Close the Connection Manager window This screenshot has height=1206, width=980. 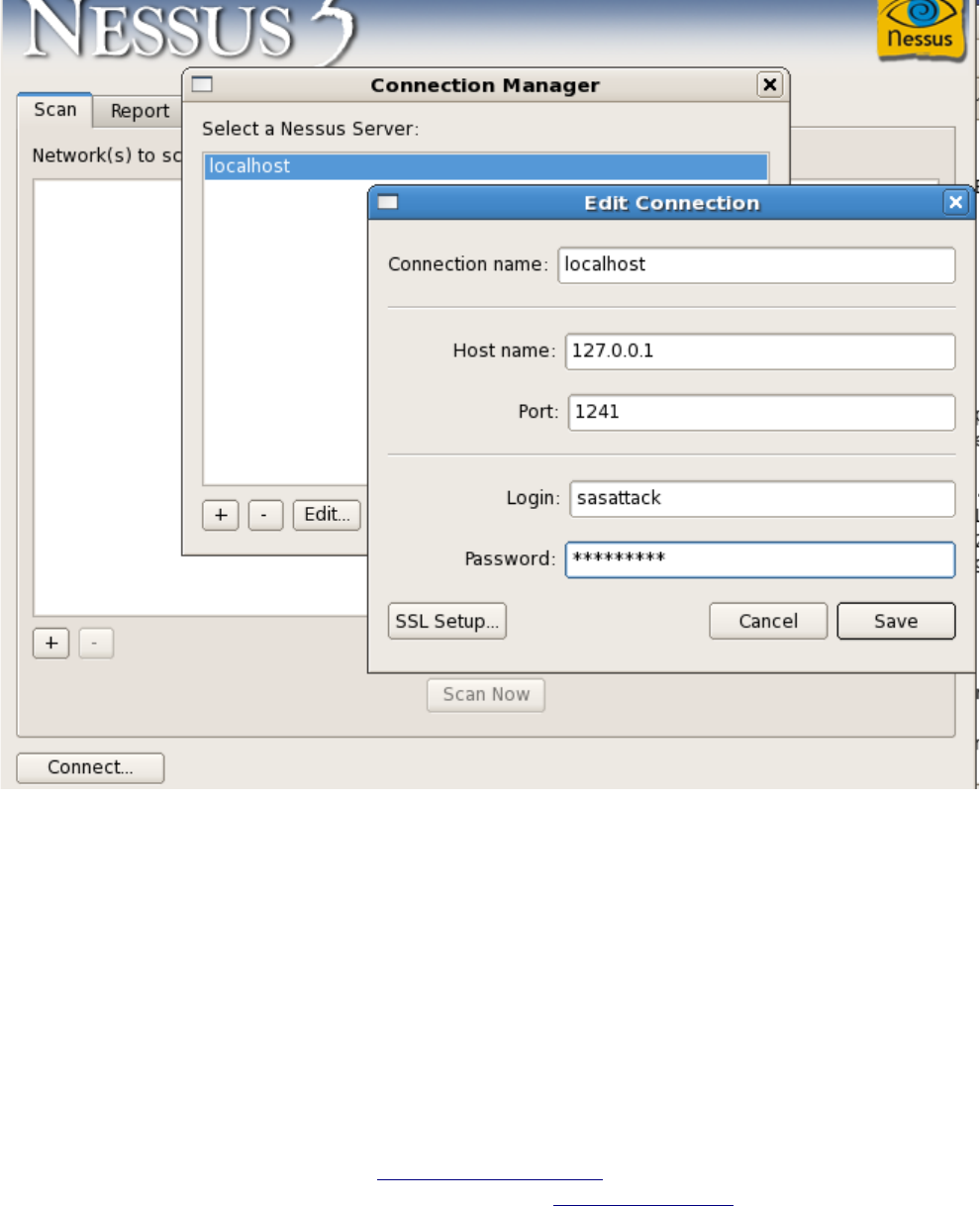pos(770,85)
